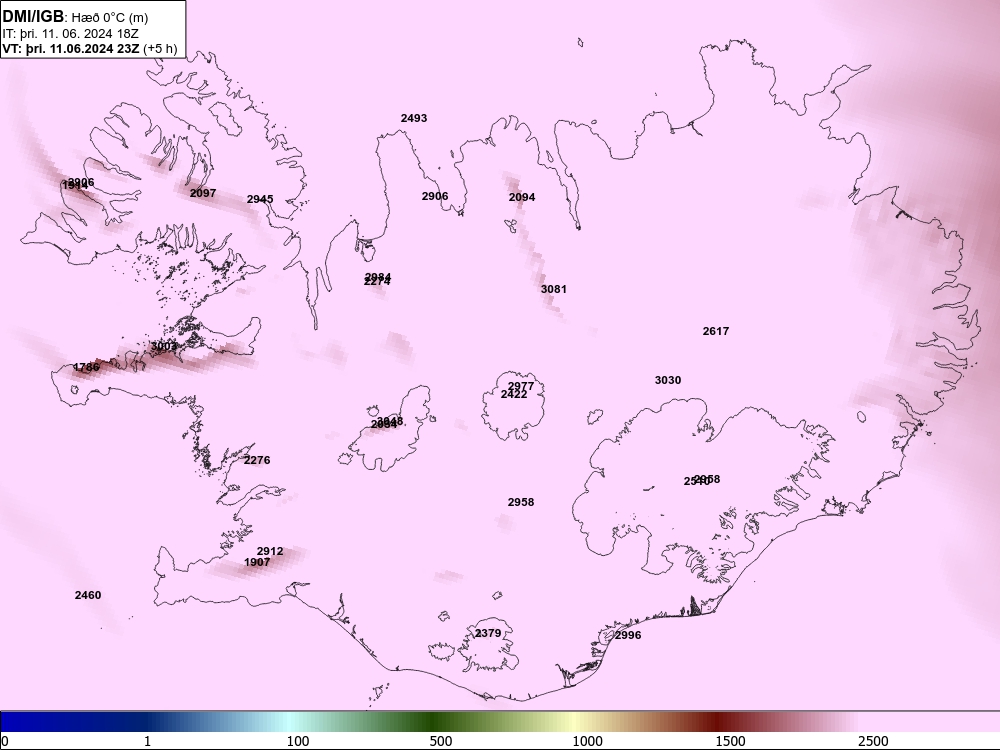Click the DMI/IGB title text
Viewport: 1000px width, 750px height.
click(33, 17)
